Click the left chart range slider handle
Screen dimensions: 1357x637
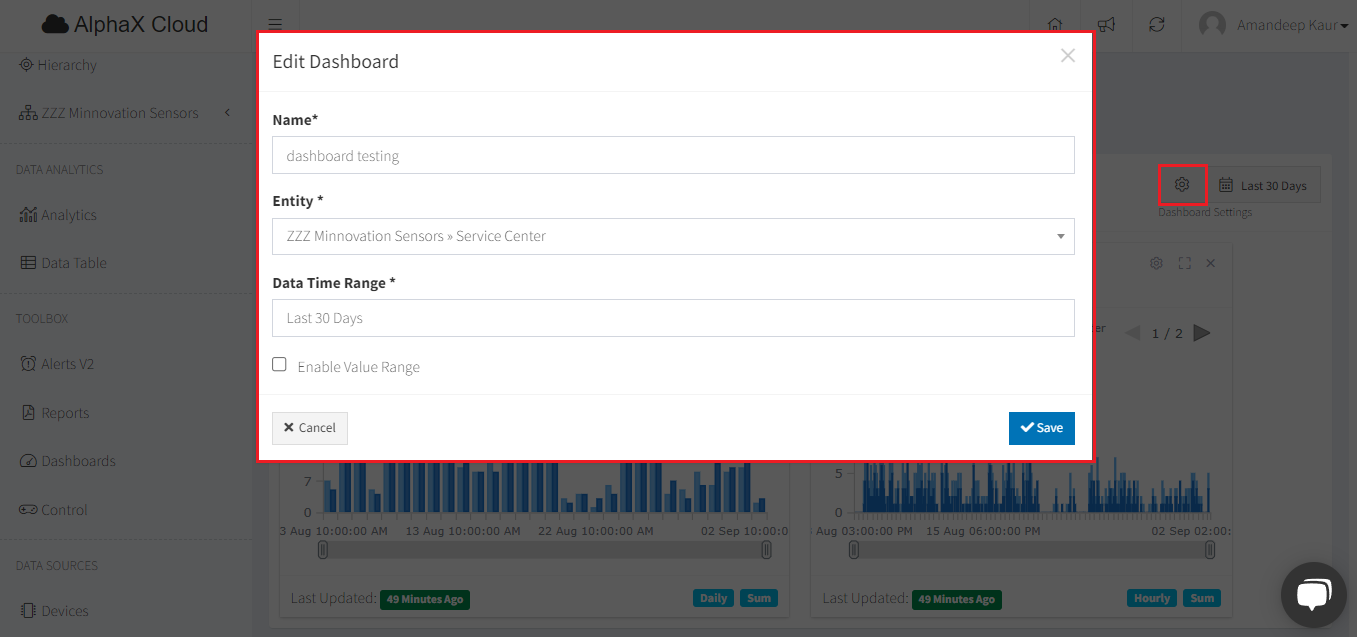click(323, 550)
